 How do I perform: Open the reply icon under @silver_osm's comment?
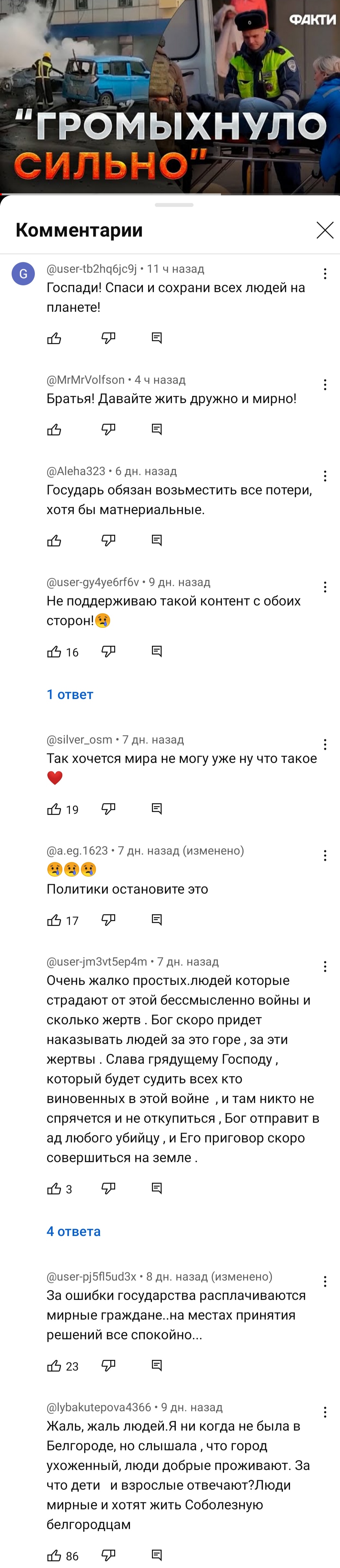[x=156, y=809]
